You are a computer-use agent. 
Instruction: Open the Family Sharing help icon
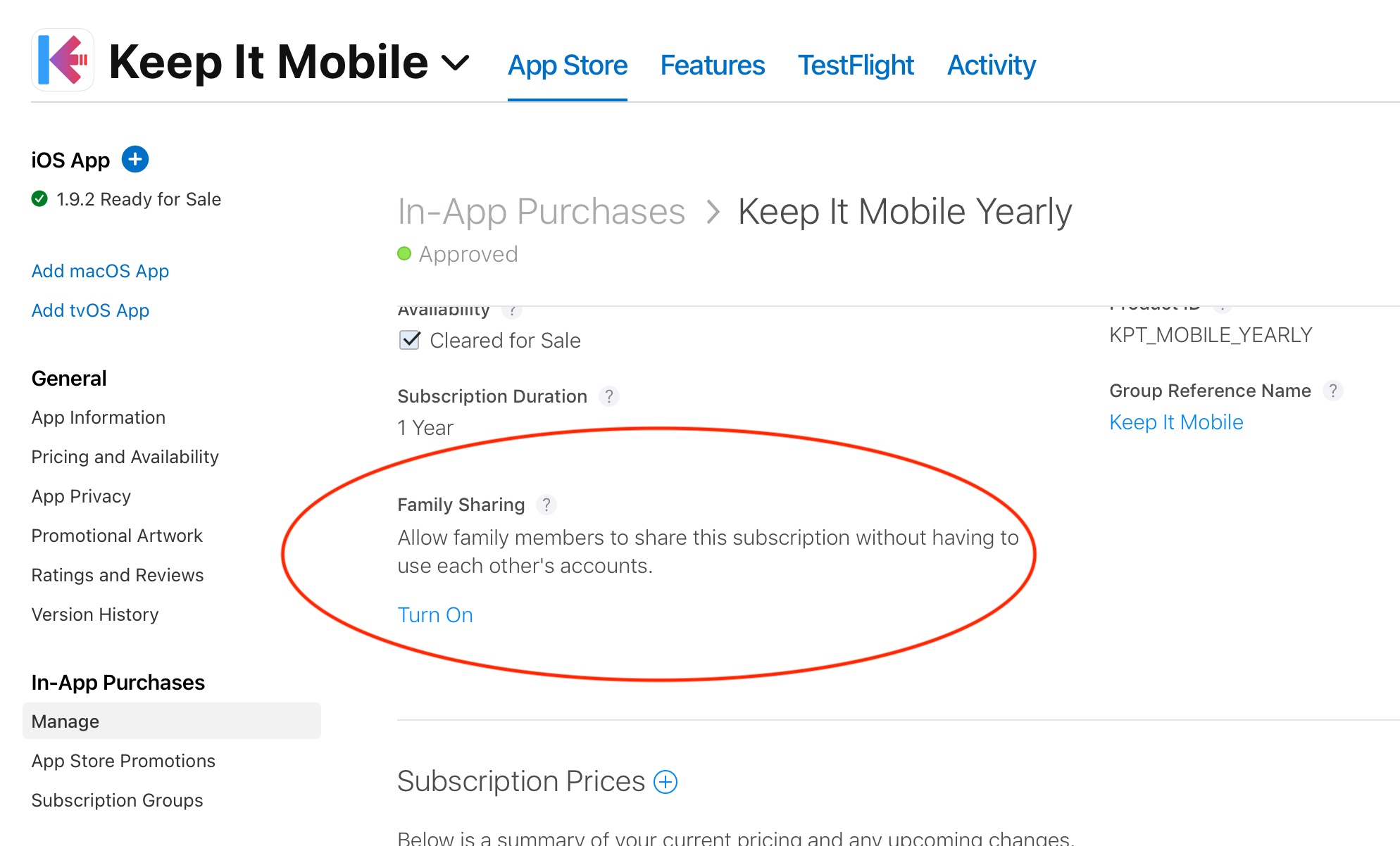click(x=548, y=505)
